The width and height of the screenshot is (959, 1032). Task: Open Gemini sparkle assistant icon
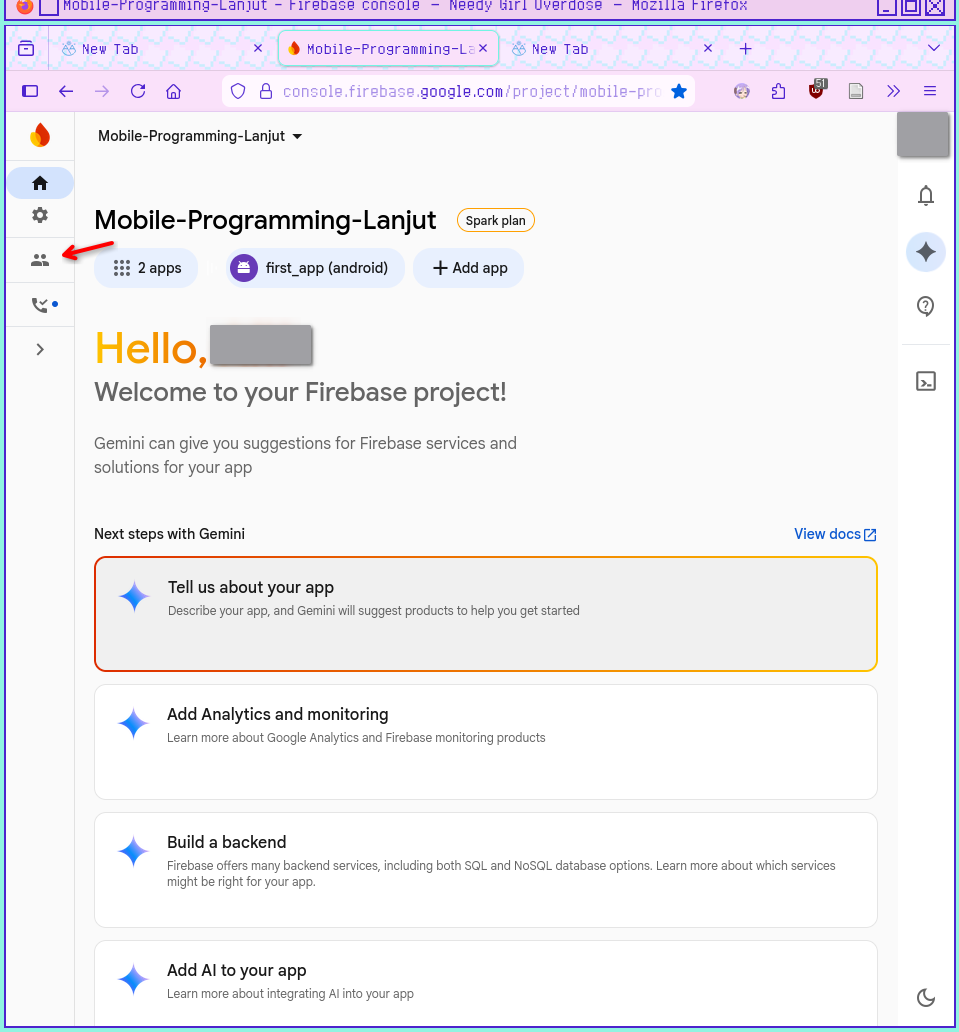point(926,252)
